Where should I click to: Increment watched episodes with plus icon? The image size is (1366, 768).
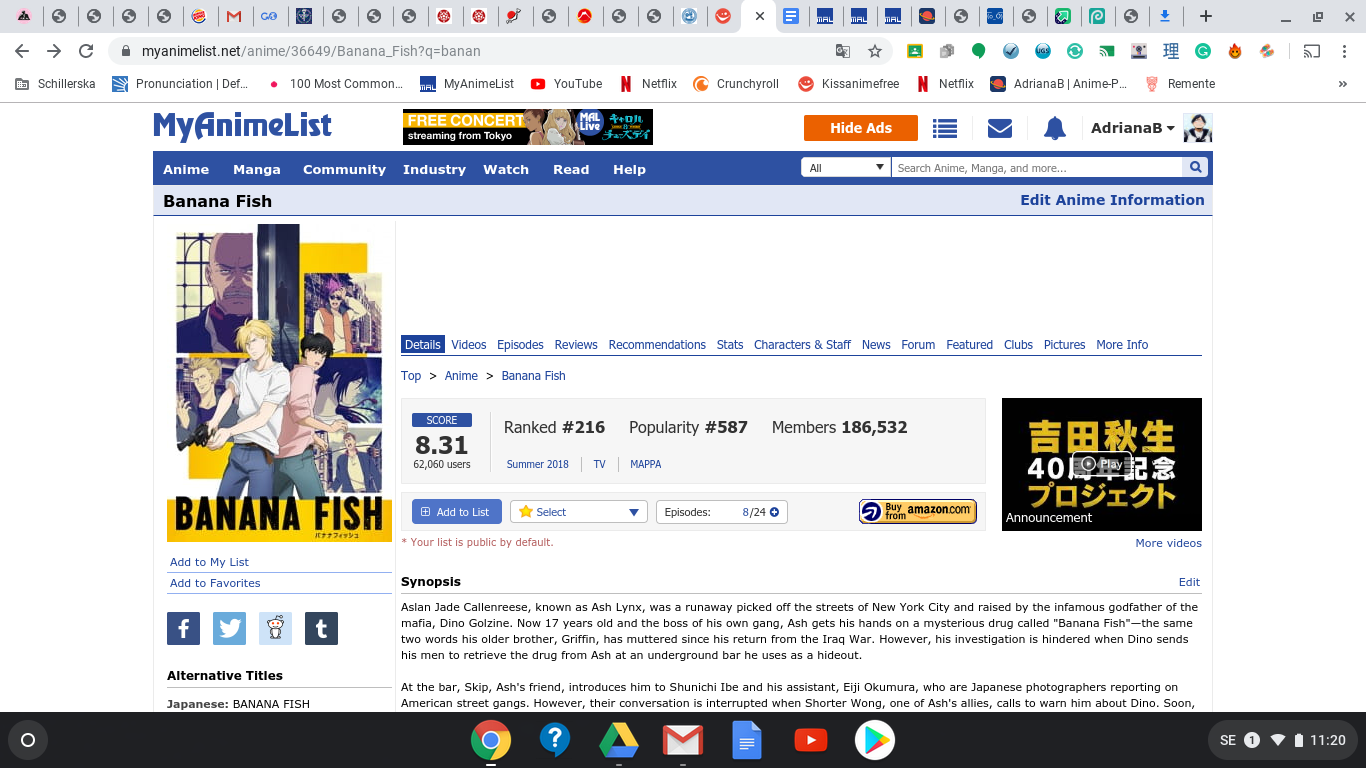coord(774,512)
